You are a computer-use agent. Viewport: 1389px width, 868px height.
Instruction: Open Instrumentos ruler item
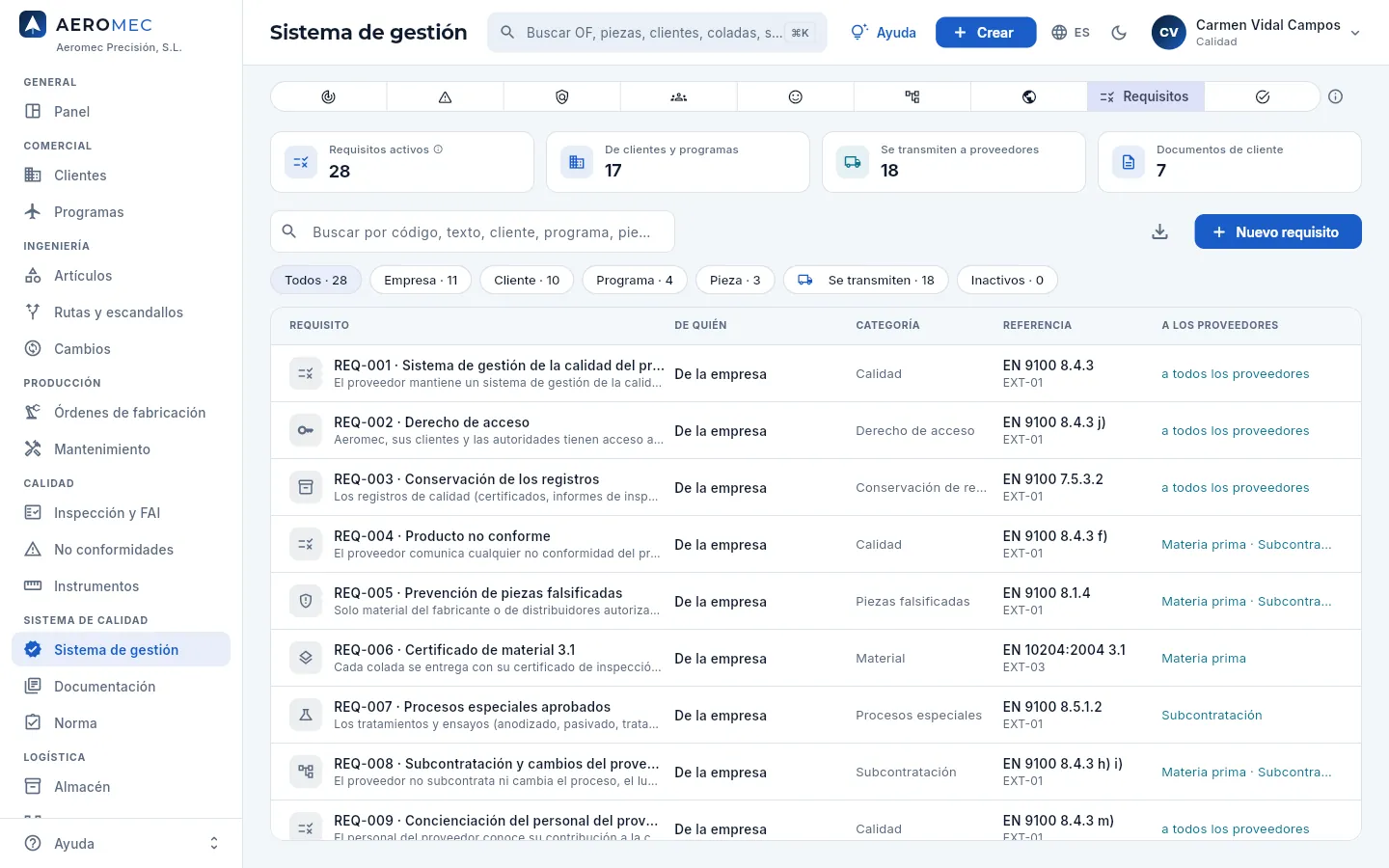(x=122, y=586)
